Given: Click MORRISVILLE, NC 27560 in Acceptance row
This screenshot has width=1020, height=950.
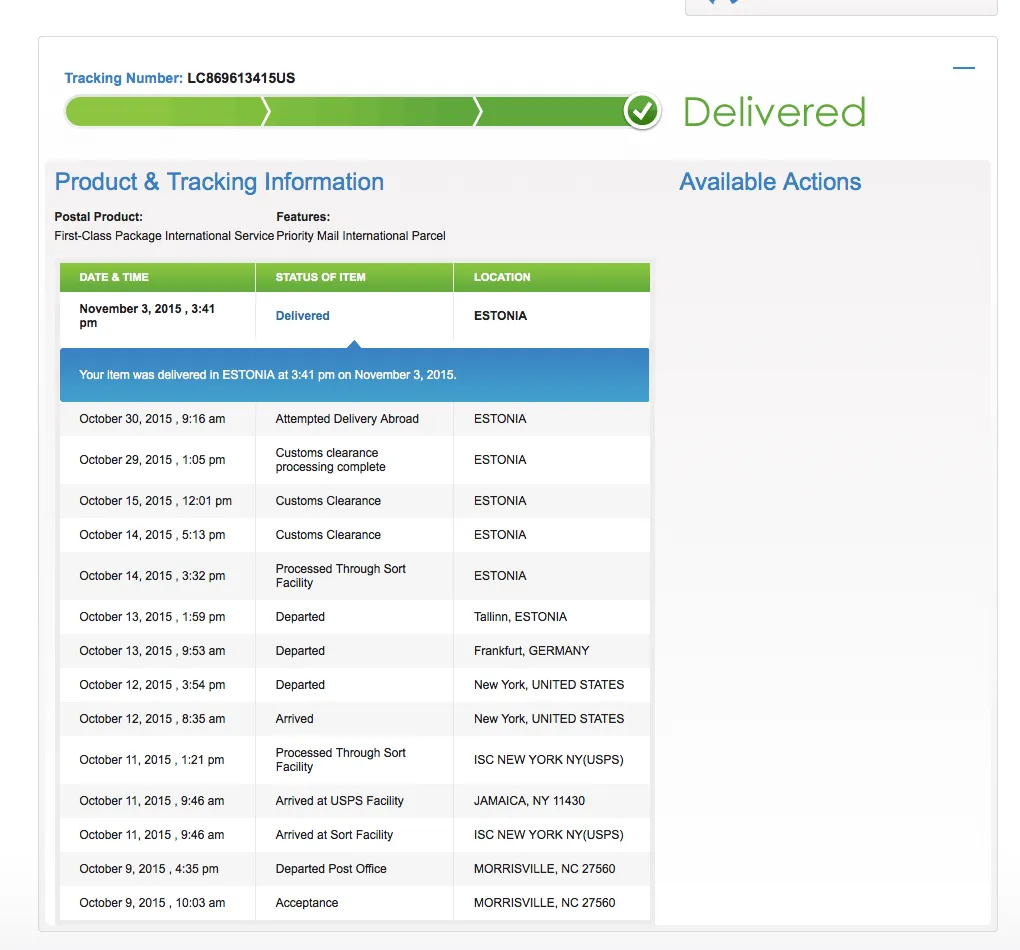Looking at the screenshot, I should (544, 903).
